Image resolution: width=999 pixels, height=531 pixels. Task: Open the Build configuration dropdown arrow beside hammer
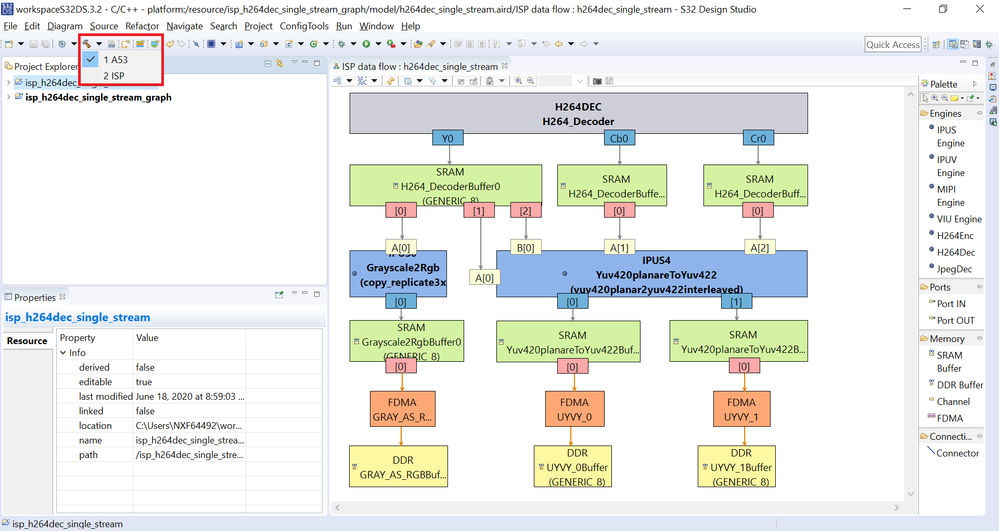[99, 44]
